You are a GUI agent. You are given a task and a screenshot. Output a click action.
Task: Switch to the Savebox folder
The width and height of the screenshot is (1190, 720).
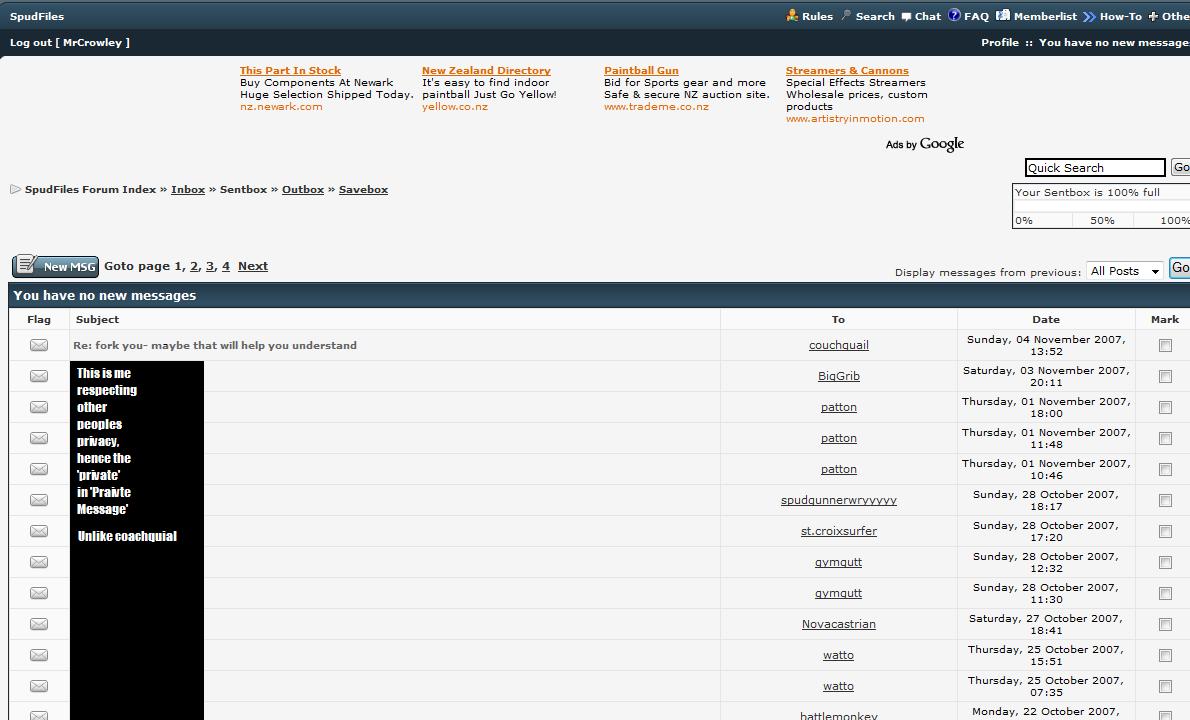tap(363, 189)
